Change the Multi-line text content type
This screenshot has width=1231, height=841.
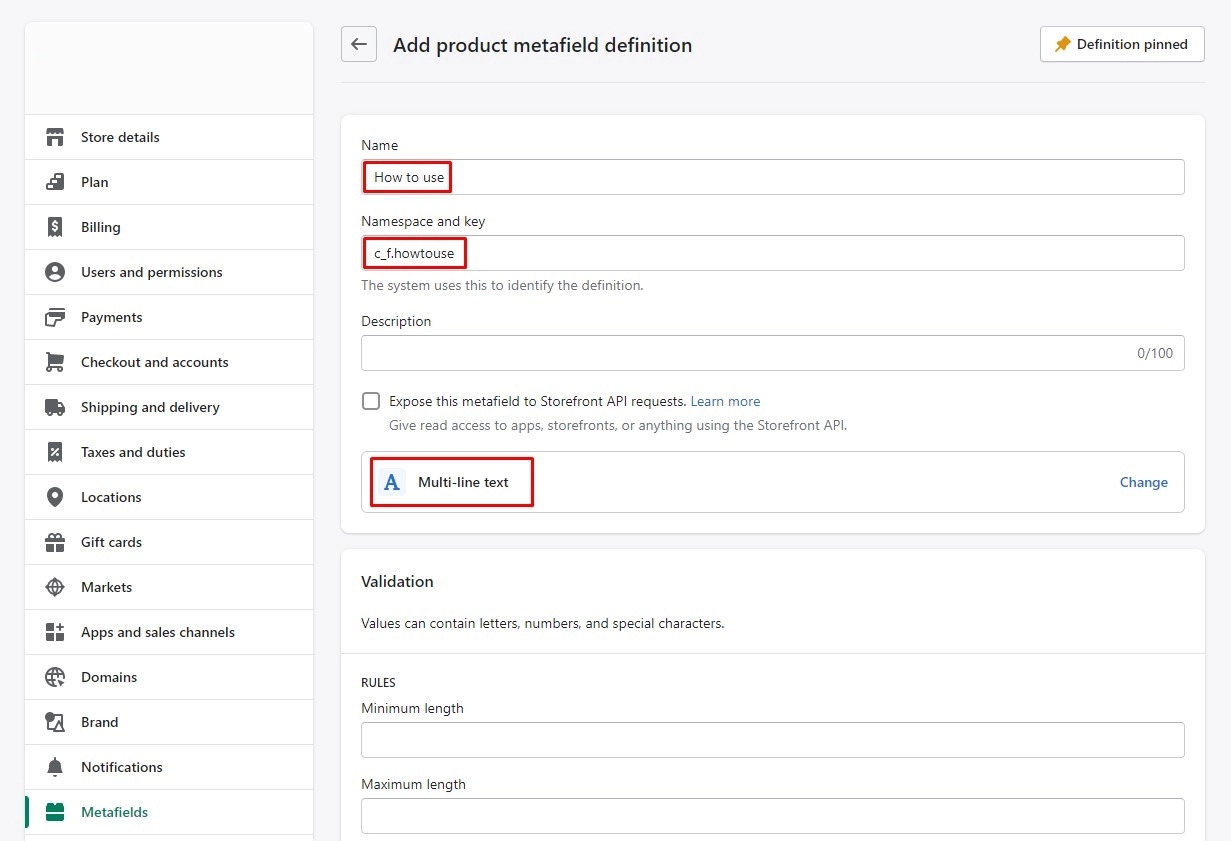coord(1143,482)
